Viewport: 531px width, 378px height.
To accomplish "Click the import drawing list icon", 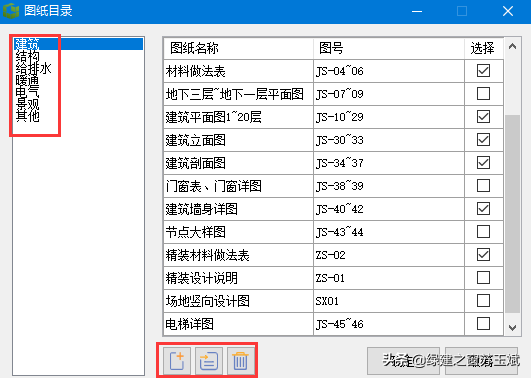I will (x=209, y=361).
